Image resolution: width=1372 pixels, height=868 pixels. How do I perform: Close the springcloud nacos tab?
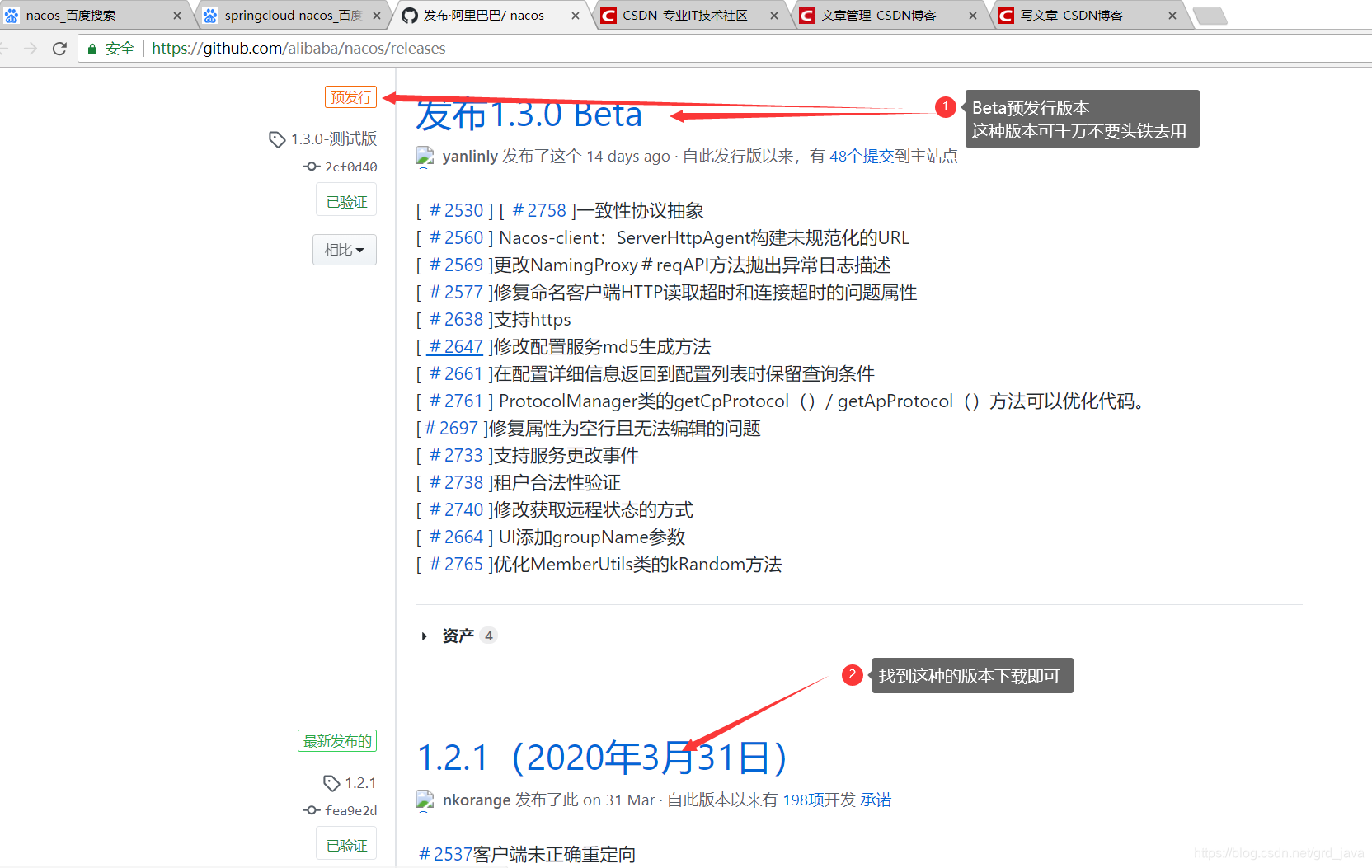(x=377, y=16)
